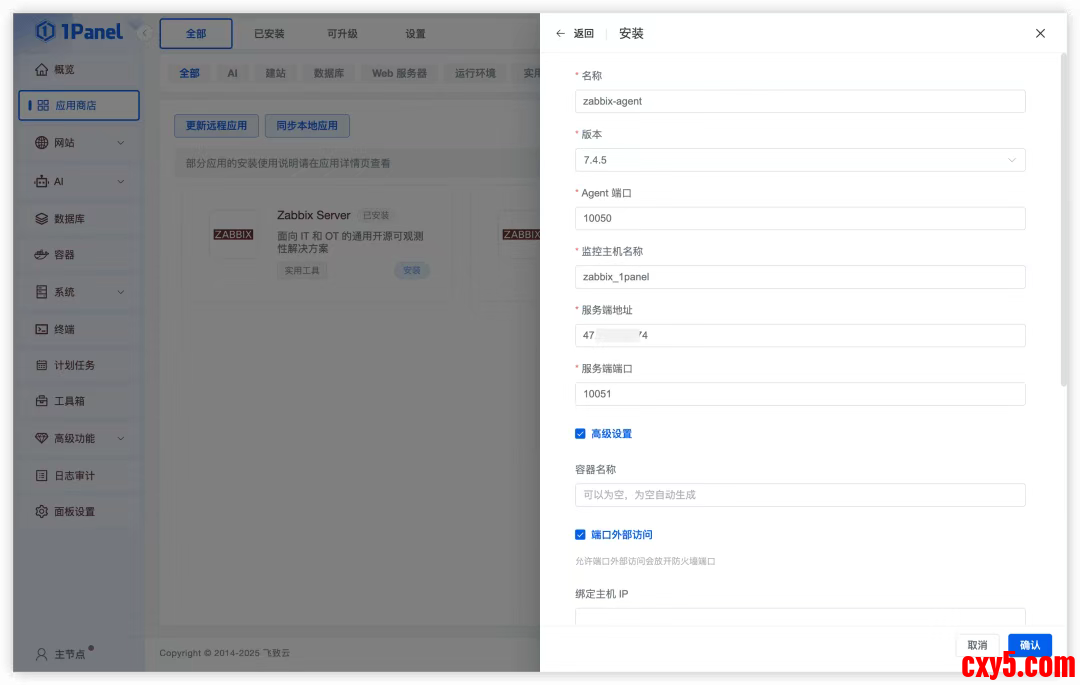Viewport: 1080px width, 685px height.
Task: Uncheck the 高级设置 checkbox
Action: pyautogui.click(x=580, y=434)
